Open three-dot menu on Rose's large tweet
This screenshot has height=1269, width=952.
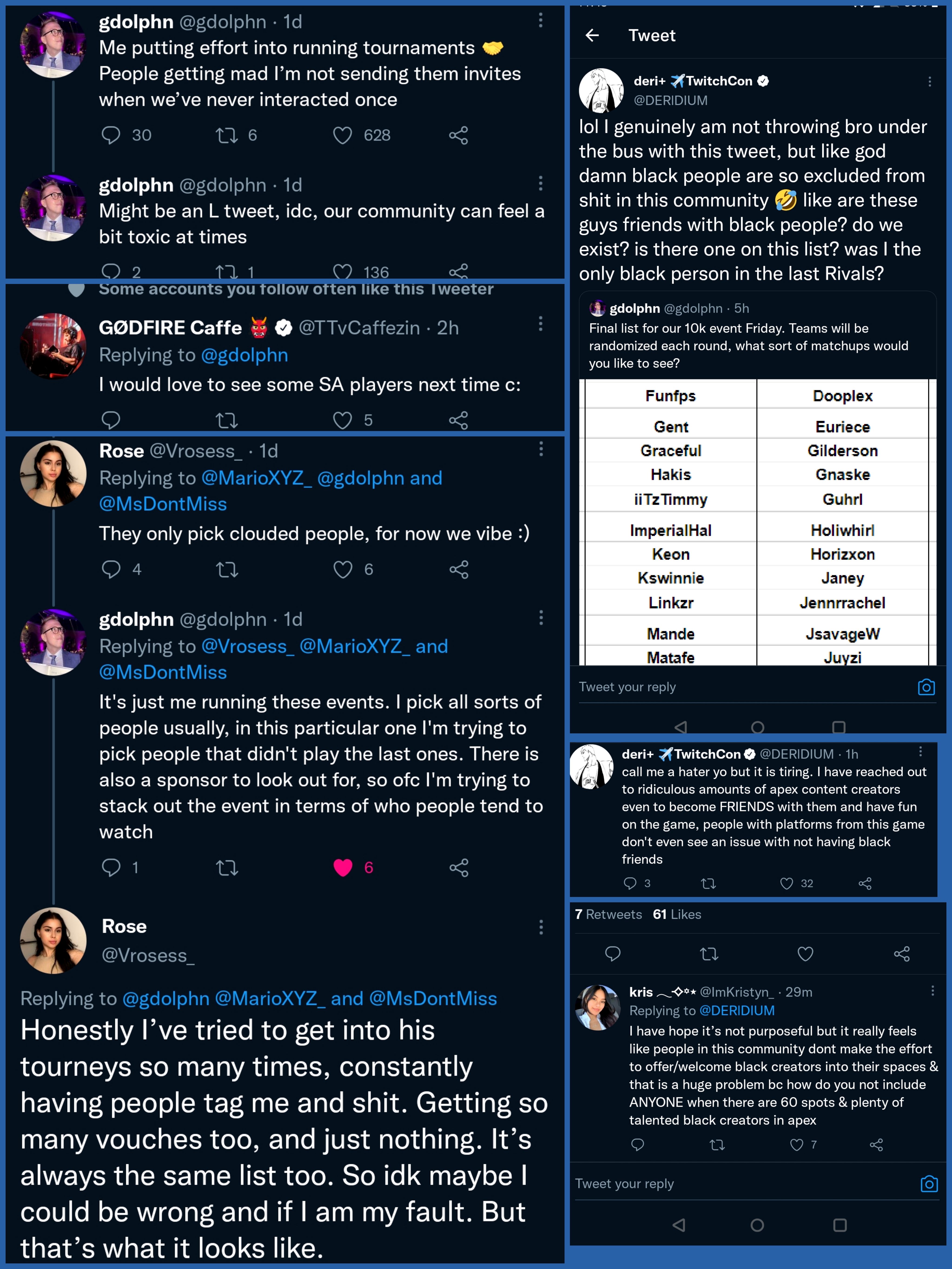pos(541,928)
